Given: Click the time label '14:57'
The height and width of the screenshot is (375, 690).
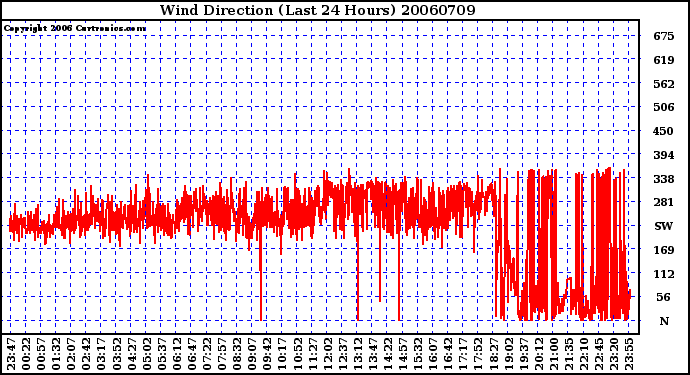Looking at the screenshot, I should coord(403,354).
